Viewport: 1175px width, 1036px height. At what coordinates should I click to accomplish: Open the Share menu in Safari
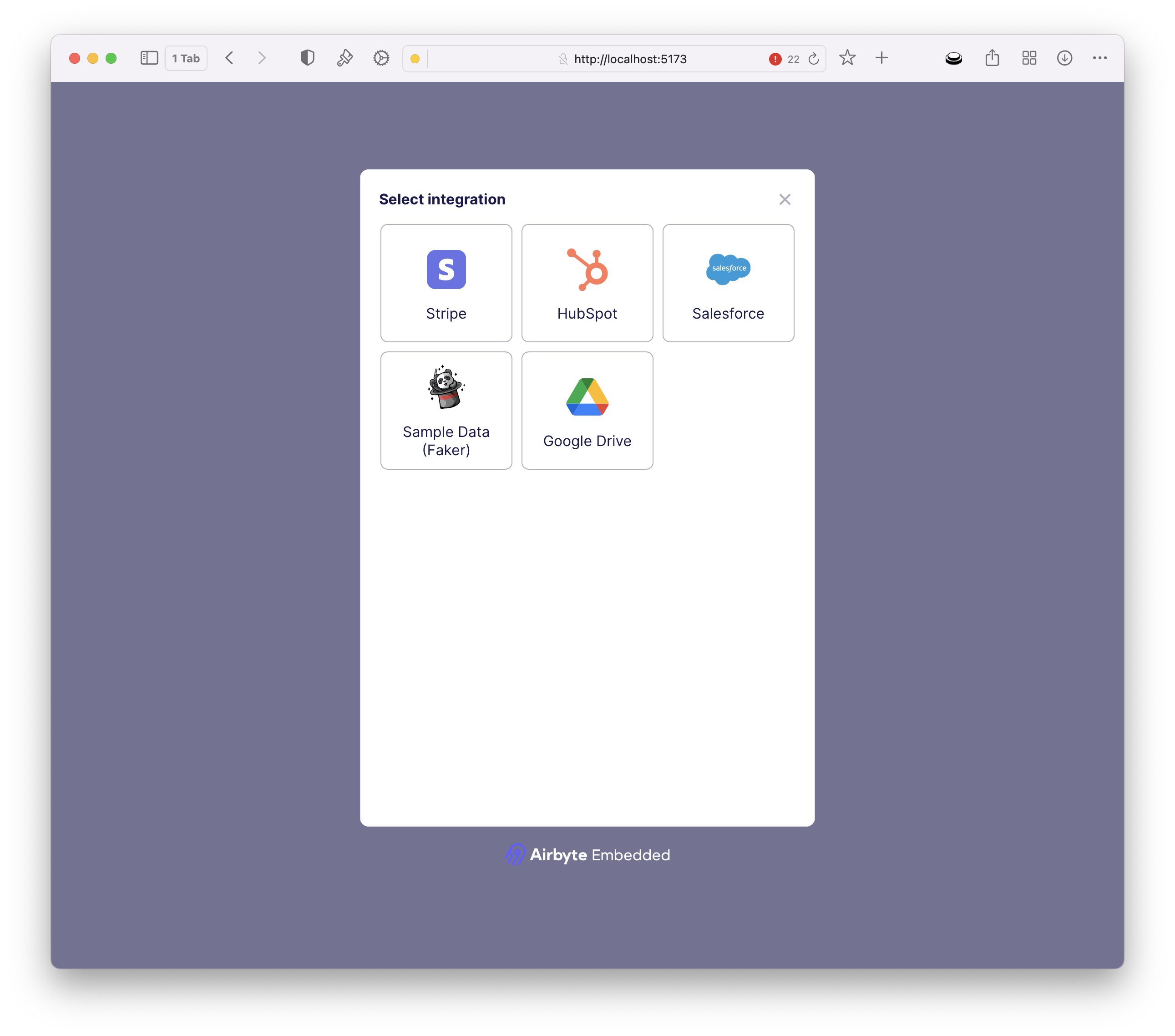(992, 58)
